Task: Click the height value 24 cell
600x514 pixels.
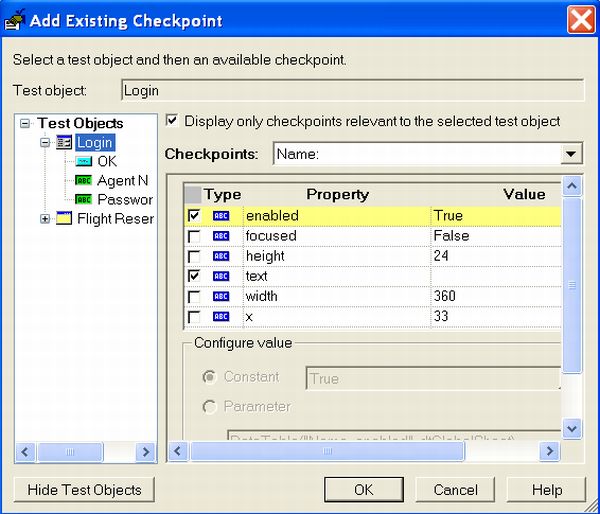Action: (496, 256)
